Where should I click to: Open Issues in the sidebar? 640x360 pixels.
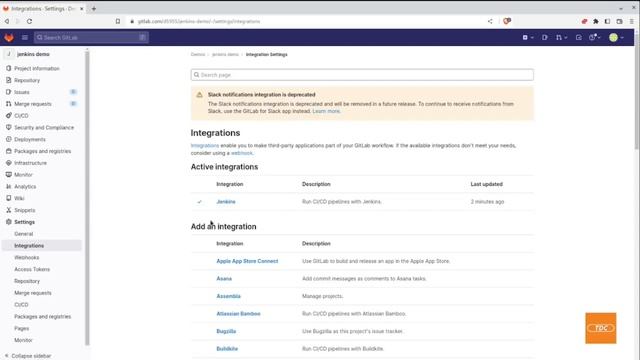[22, 92]
